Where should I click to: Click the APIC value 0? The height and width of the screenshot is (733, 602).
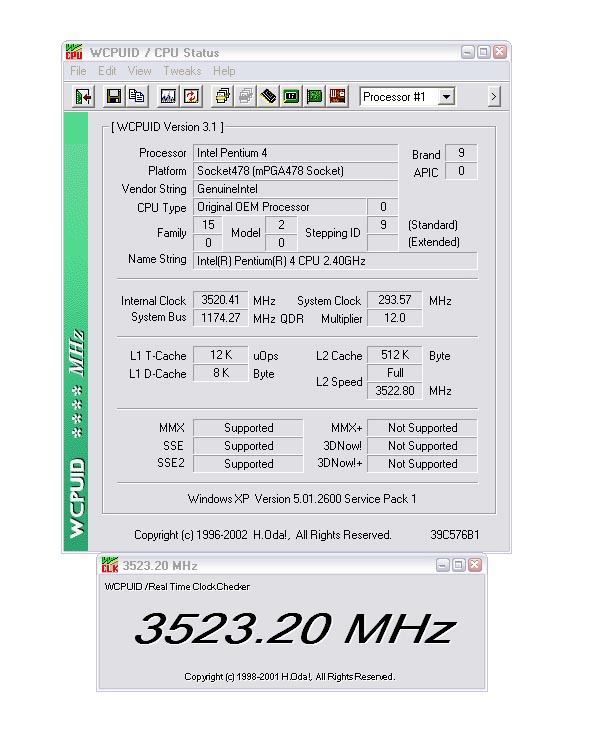tap(461, 171)
